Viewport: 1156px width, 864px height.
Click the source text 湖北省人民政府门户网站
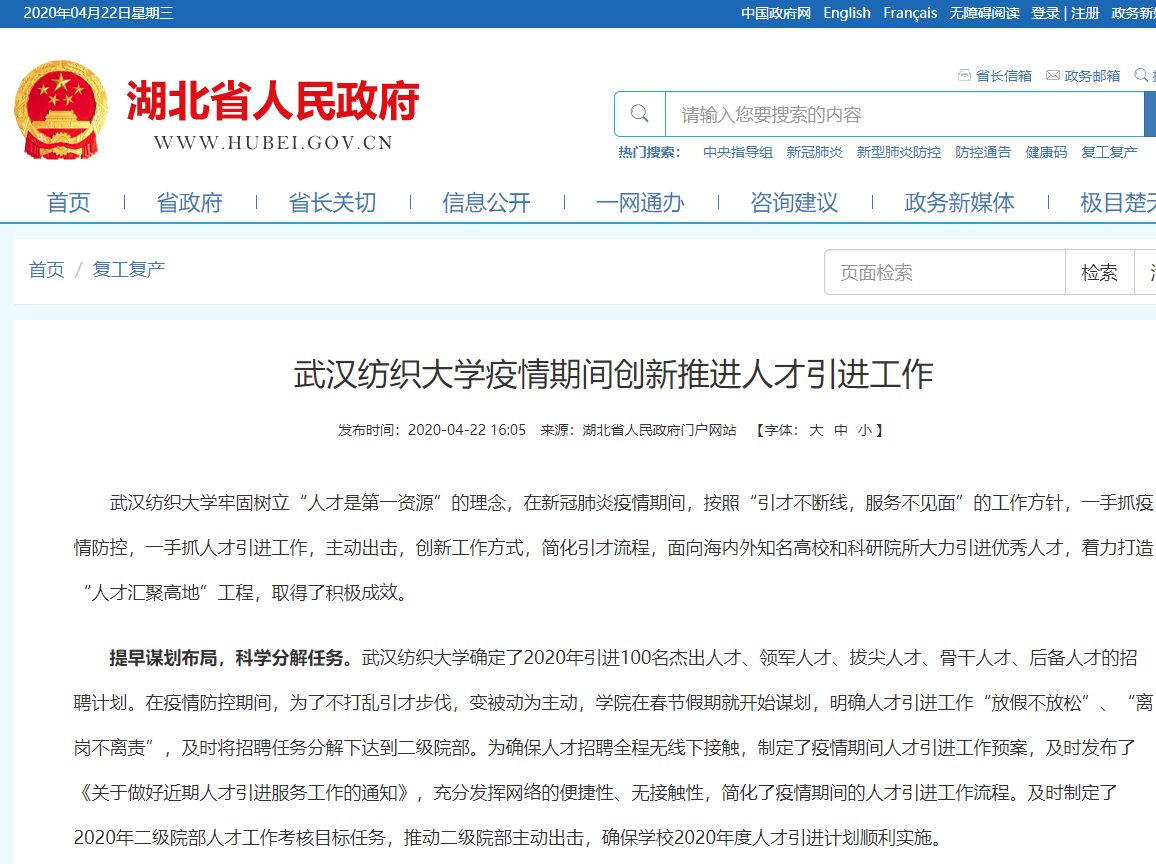tap(659, 430)
